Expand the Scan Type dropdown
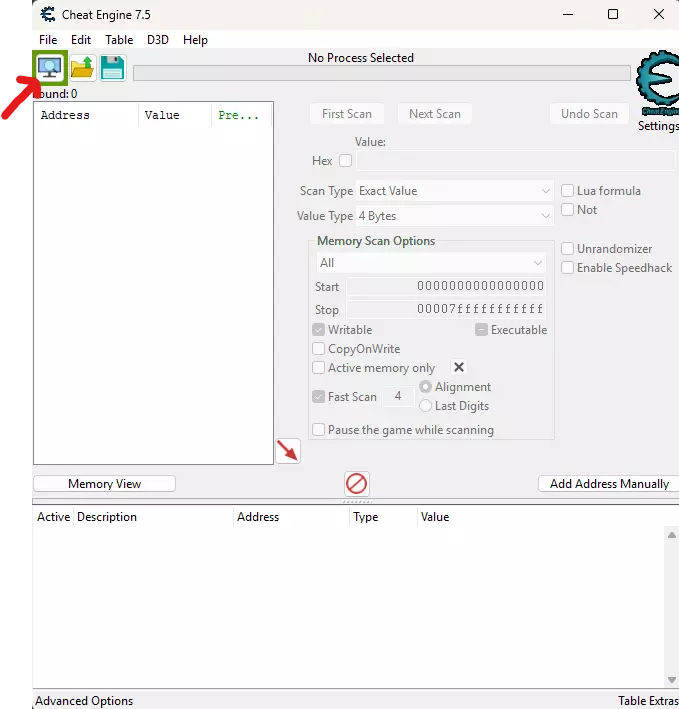 [x=454, y=191]
